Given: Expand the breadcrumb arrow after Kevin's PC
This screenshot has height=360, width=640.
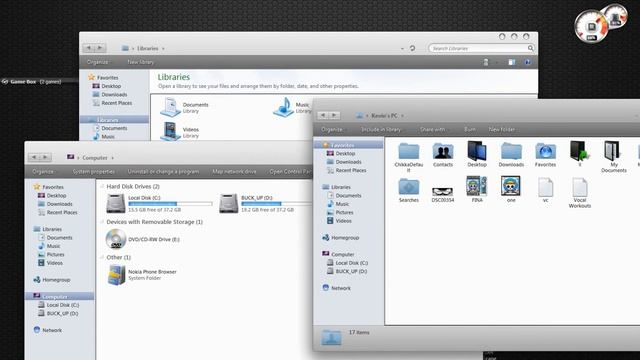Looking at the screenshot, I should 402,116.
